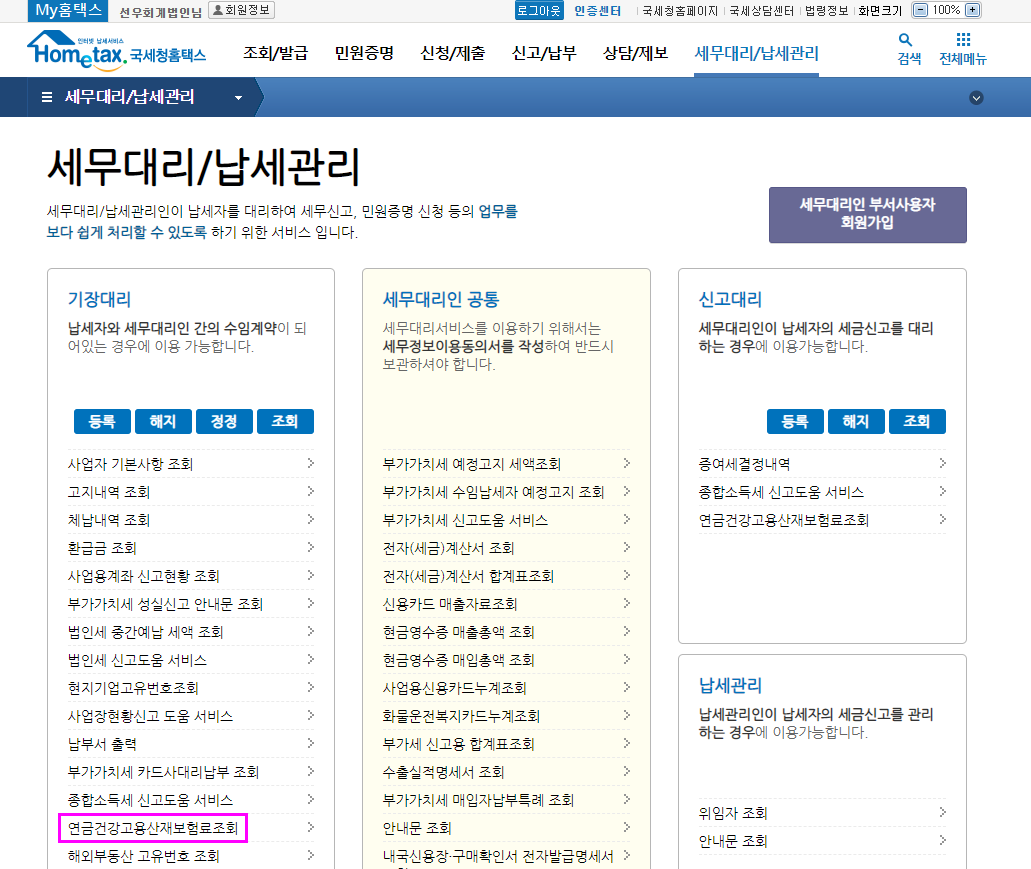Click arrow beside 전자(세금)계산서 조회
This screenshot has height=869, width=1031.
626,548
